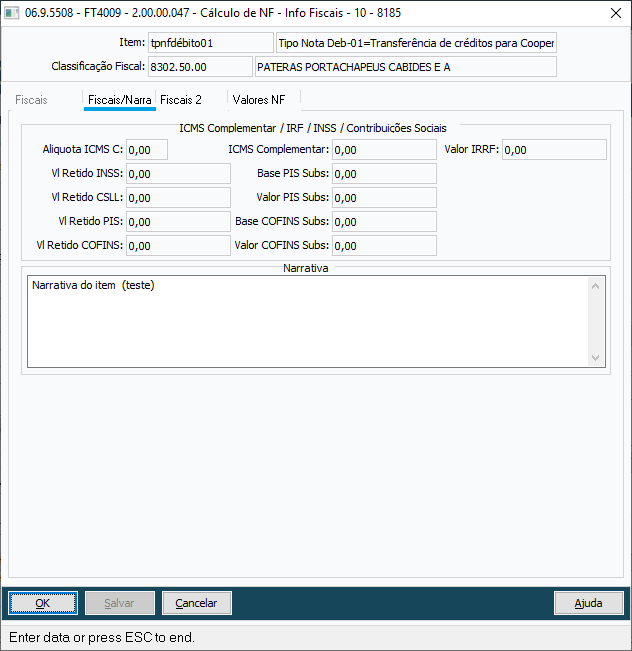Click the Valor COFINS Subs field

point(384,246)
